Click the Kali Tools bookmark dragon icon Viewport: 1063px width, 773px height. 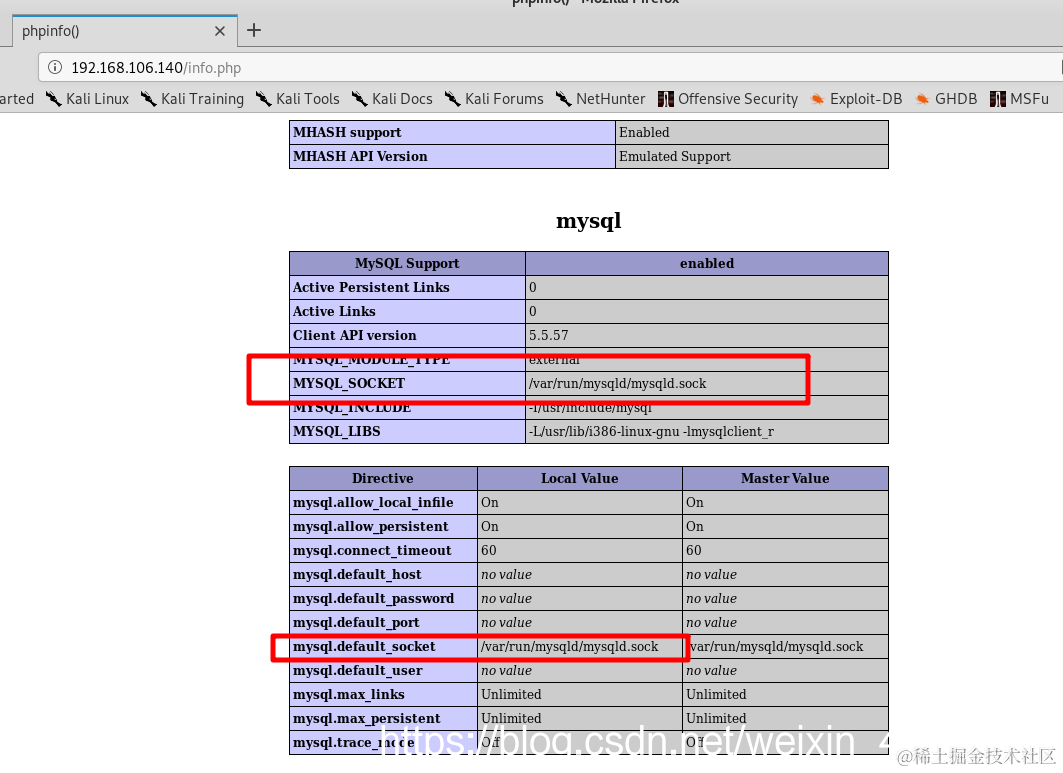coord(263,99)
